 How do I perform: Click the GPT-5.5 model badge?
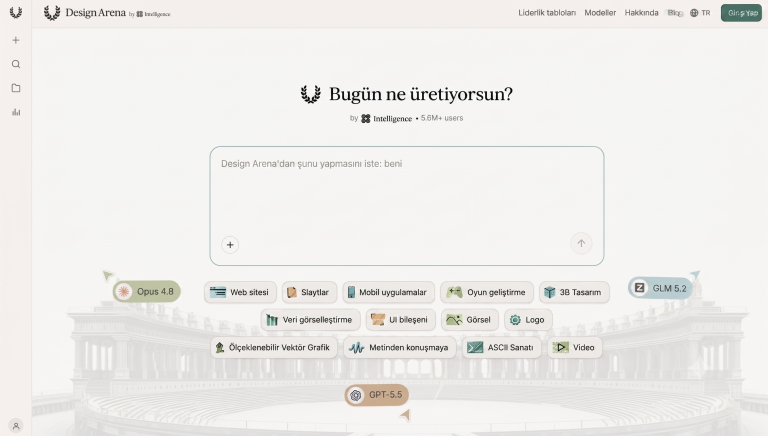377,395
